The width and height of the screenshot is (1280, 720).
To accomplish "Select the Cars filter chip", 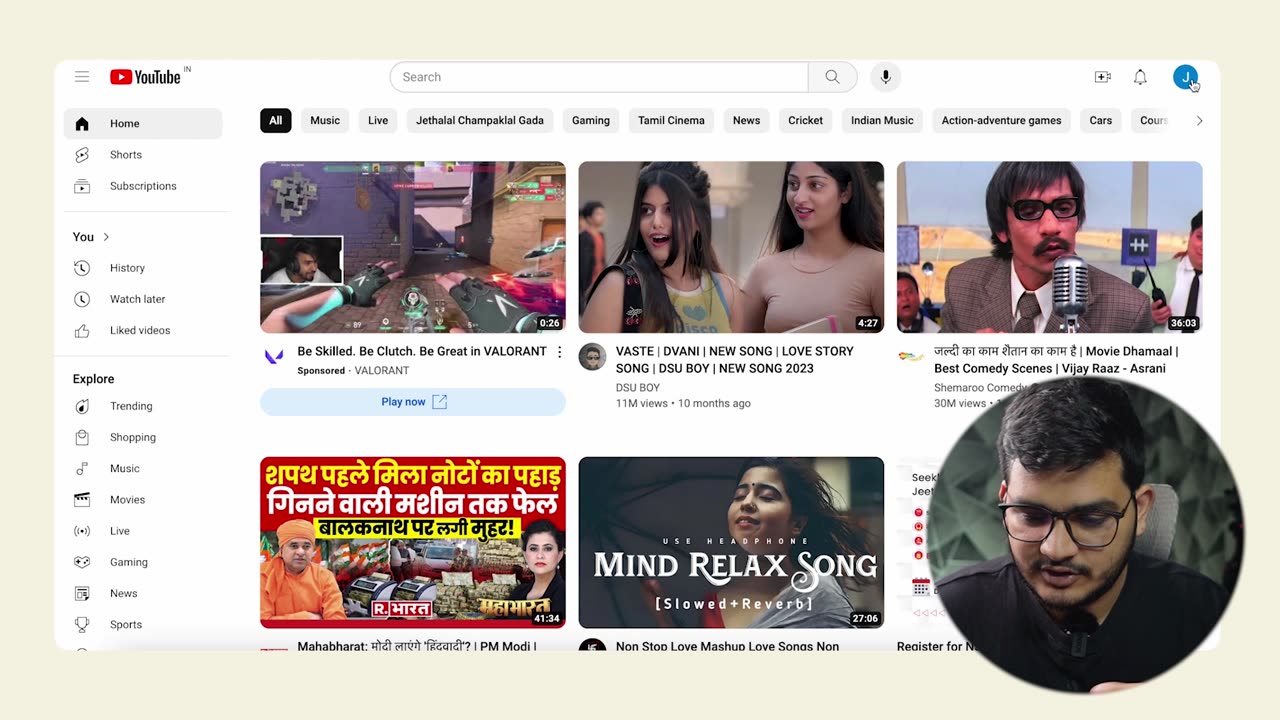I will [1101, 121].
